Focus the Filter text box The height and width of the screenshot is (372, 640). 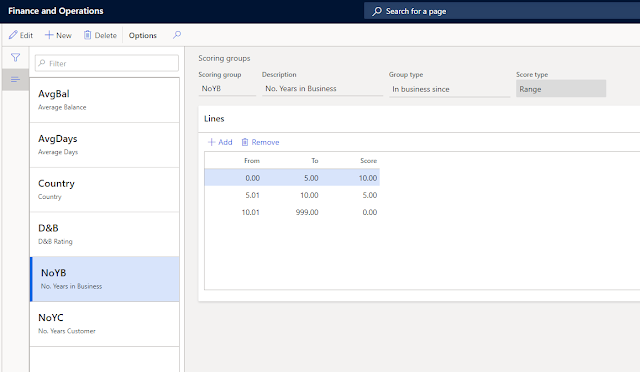(x=107, y=63)
